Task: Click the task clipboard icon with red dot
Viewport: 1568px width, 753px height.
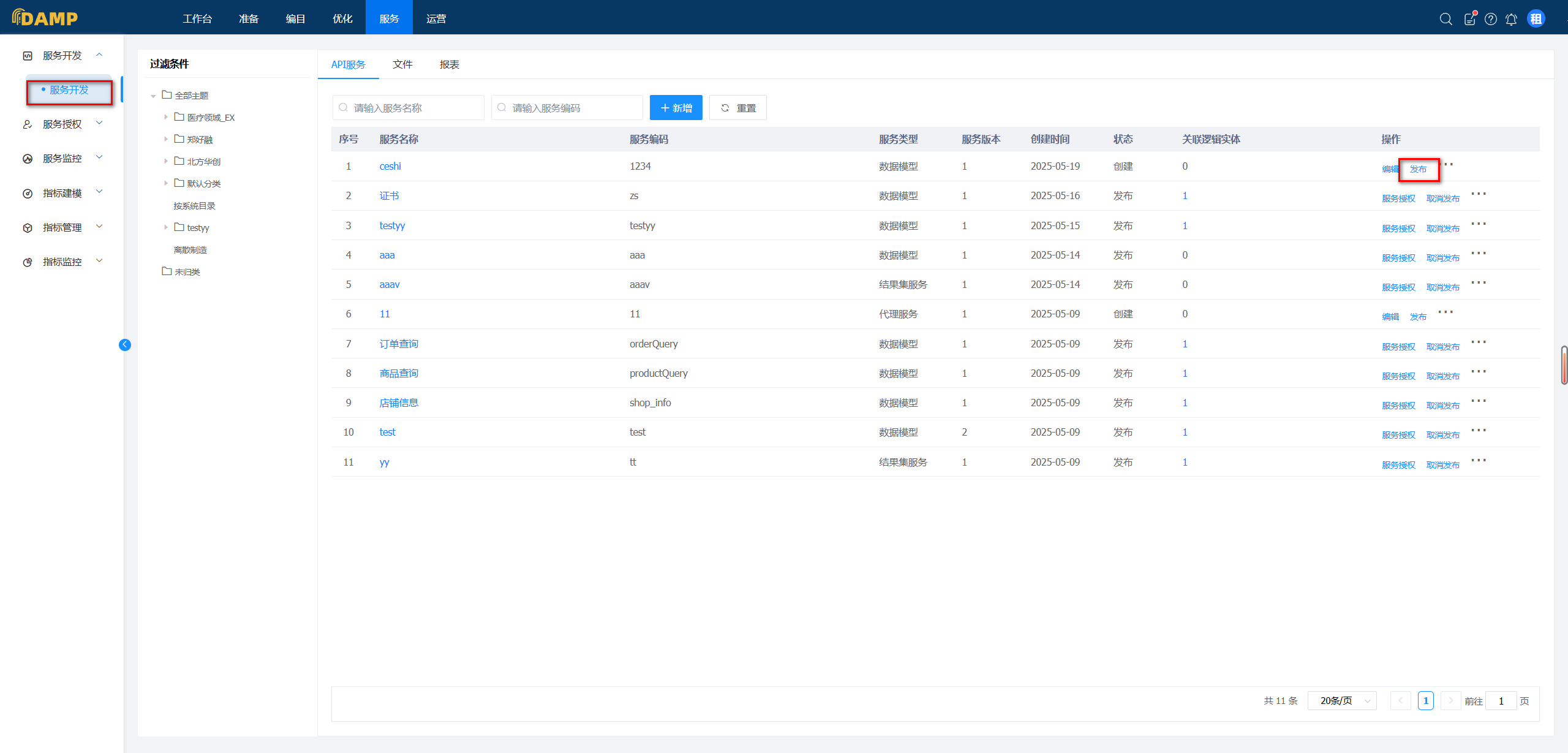Action: 1469,19
